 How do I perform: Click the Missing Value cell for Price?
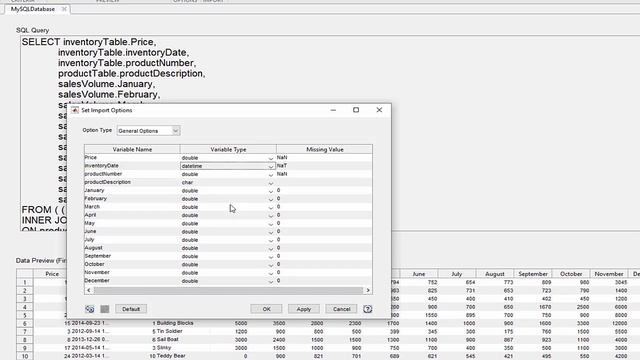tap(324, 158)
